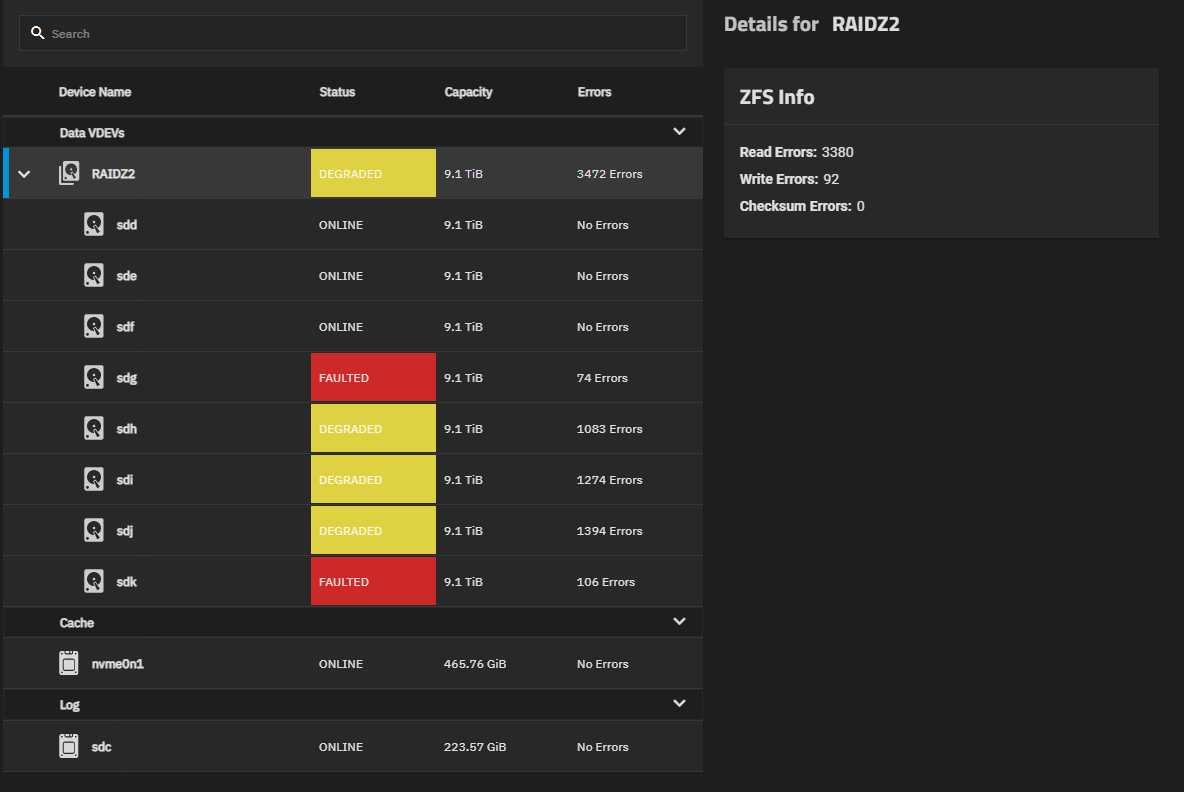Click the RAIDZ2 vdev icon
Image resolution: width=1184 pixels, height=792 pixels.
click(x=69, y=173)
